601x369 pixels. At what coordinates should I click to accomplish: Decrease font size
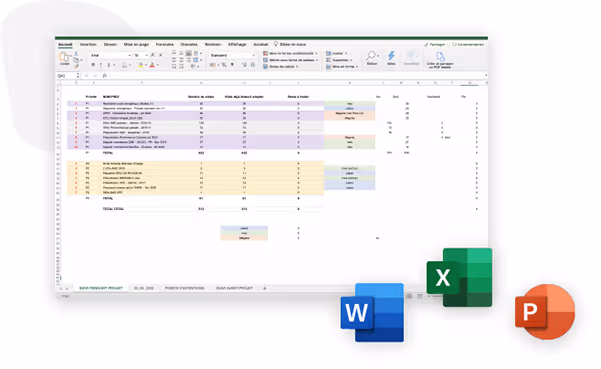click(x=161, y=55)
